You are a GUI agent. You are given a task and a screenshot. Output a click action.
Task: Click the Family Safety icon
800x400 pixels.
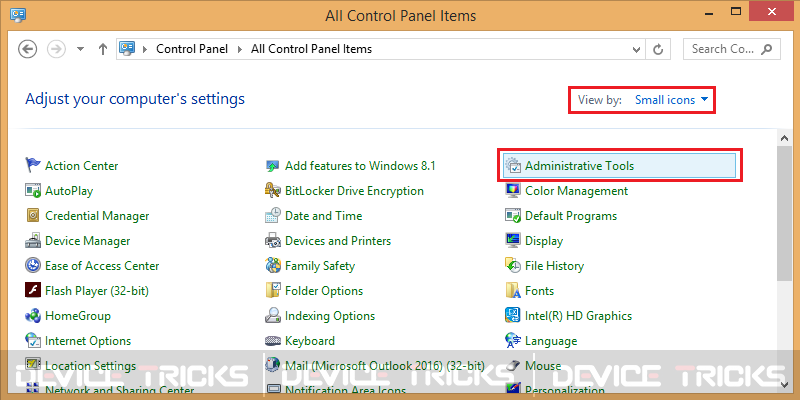[273, 265]
